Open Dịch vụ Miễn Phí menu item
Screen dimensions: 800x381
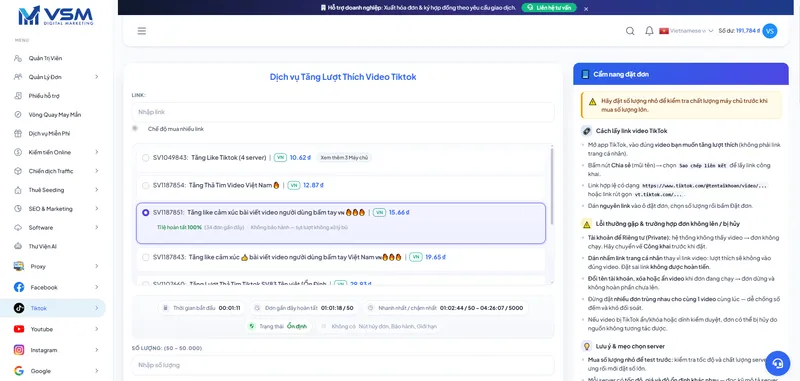(53, 134)
